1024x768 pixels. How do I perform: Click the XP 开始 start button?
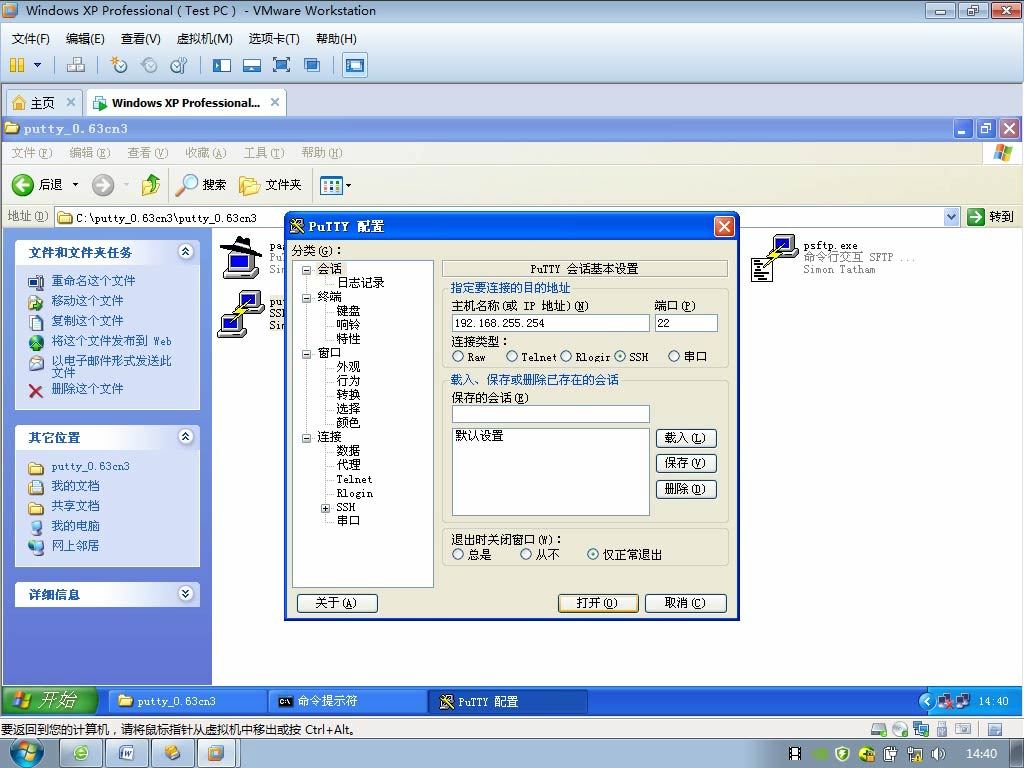tap(50, 700)
